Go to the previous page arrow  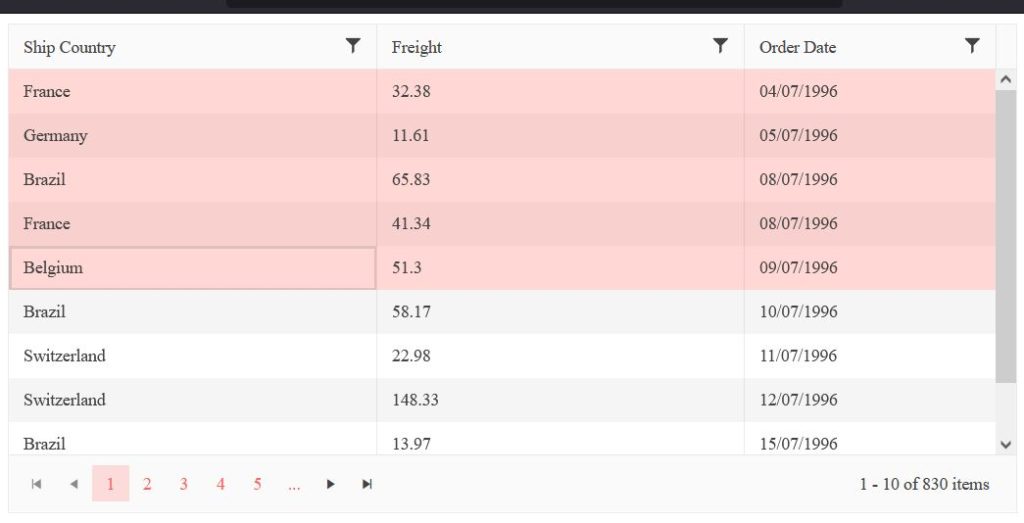(x=73, y=484)
